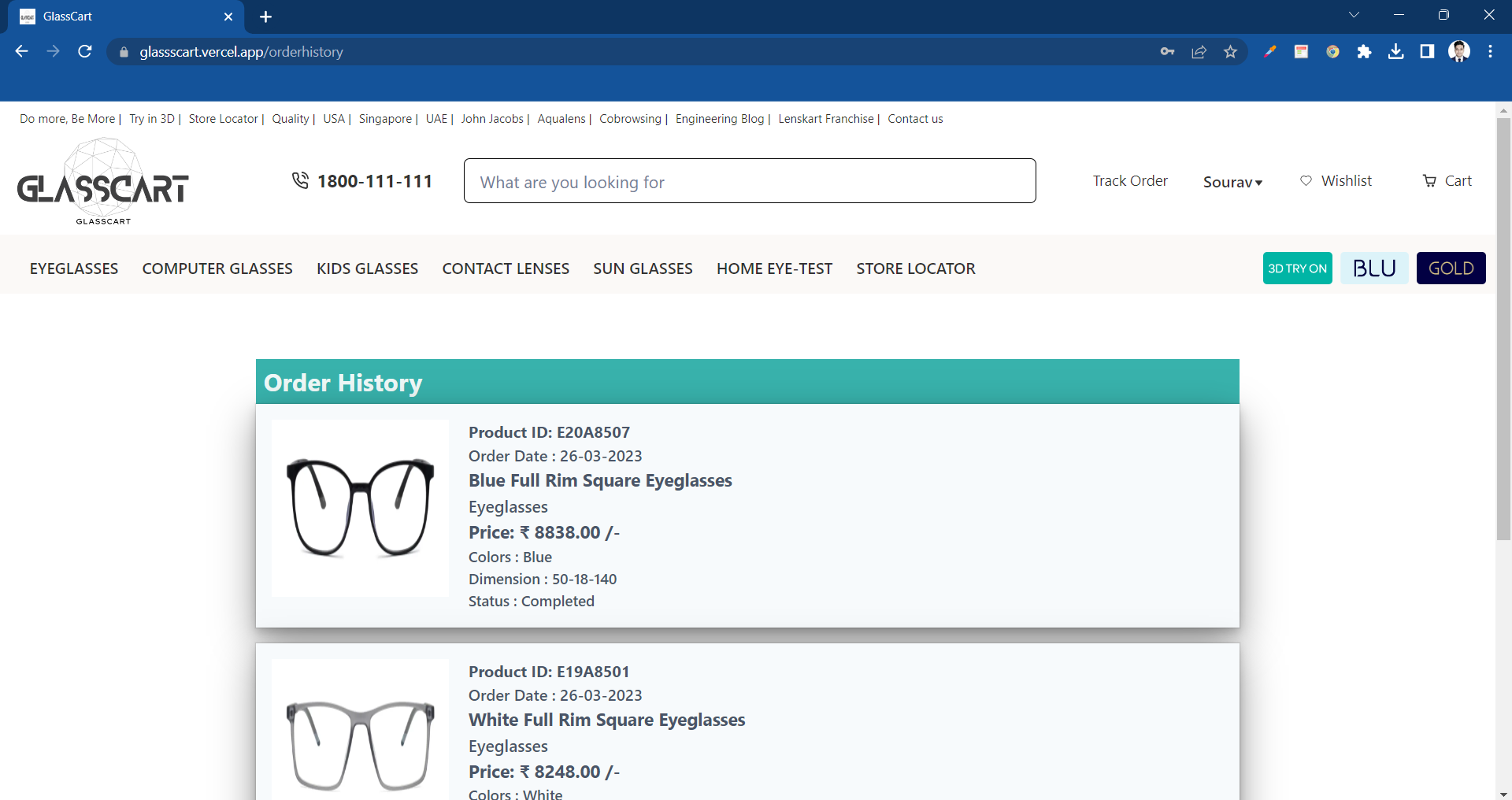This screenshot has width=1512, height=800.
Task: Click USA link
Action: pos(334,119)
